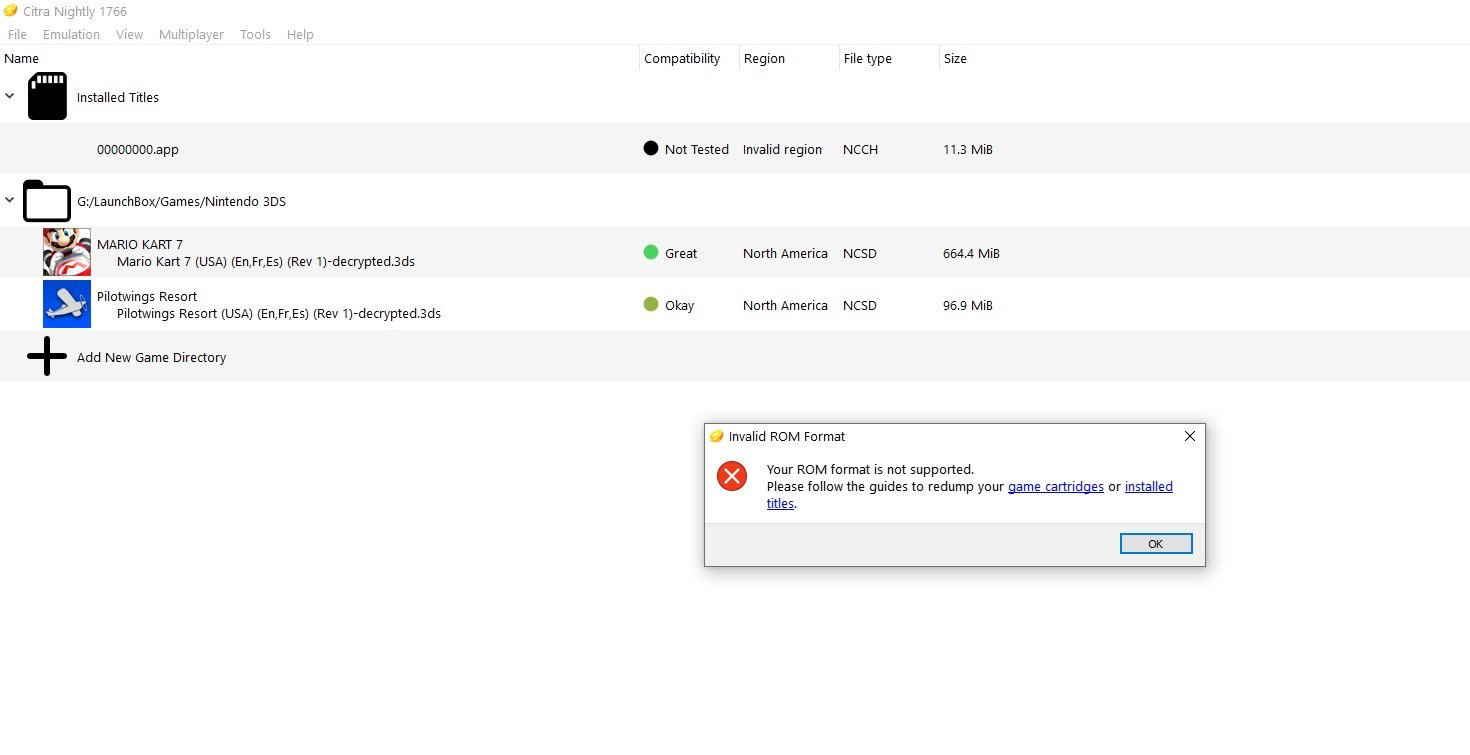1470x755 pixels.
Task: Click Add New Game Directory
Action: pyautogui.click(x=151, y=357)
